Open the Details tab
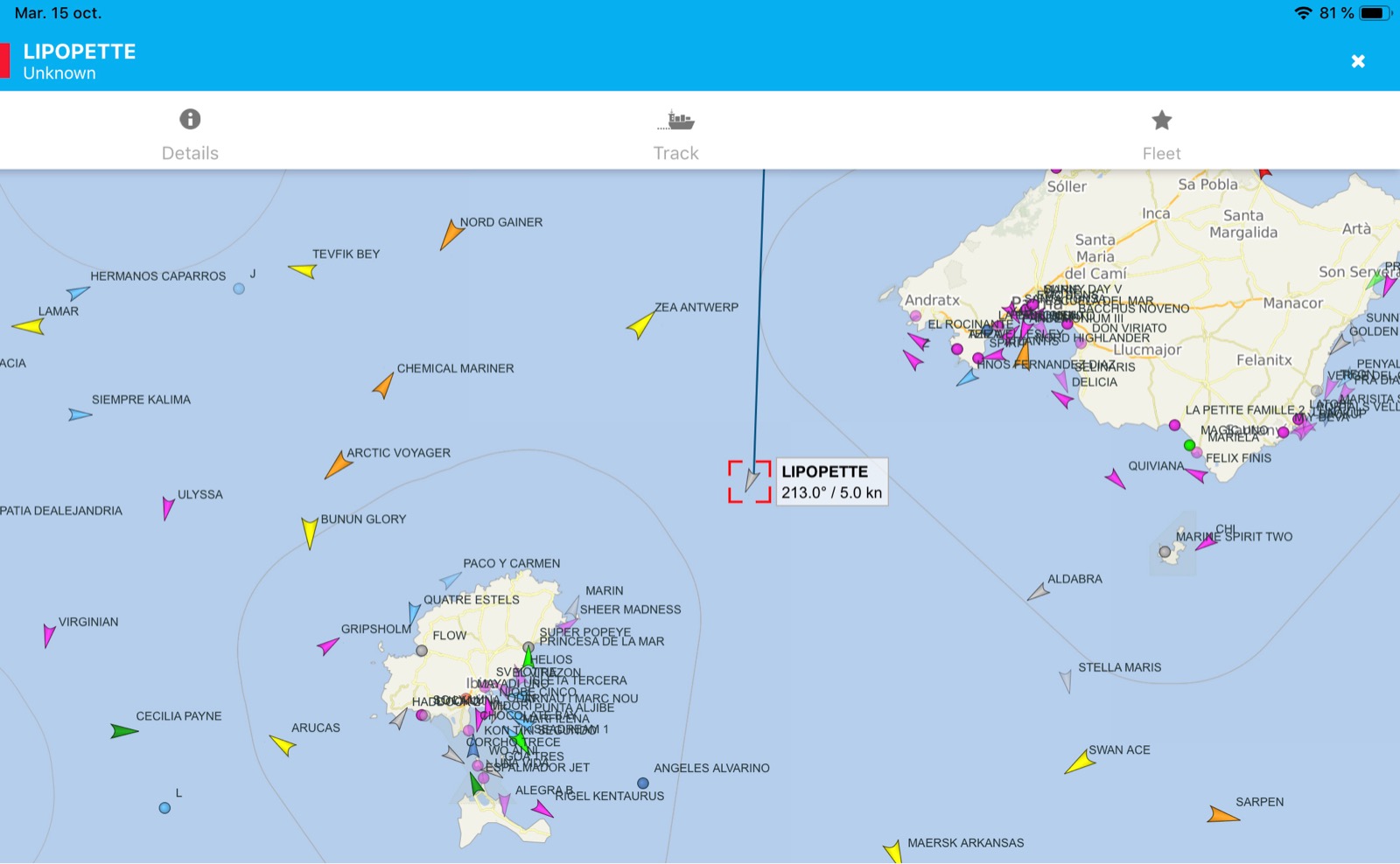1400x864 pixels. click(190, 134)
